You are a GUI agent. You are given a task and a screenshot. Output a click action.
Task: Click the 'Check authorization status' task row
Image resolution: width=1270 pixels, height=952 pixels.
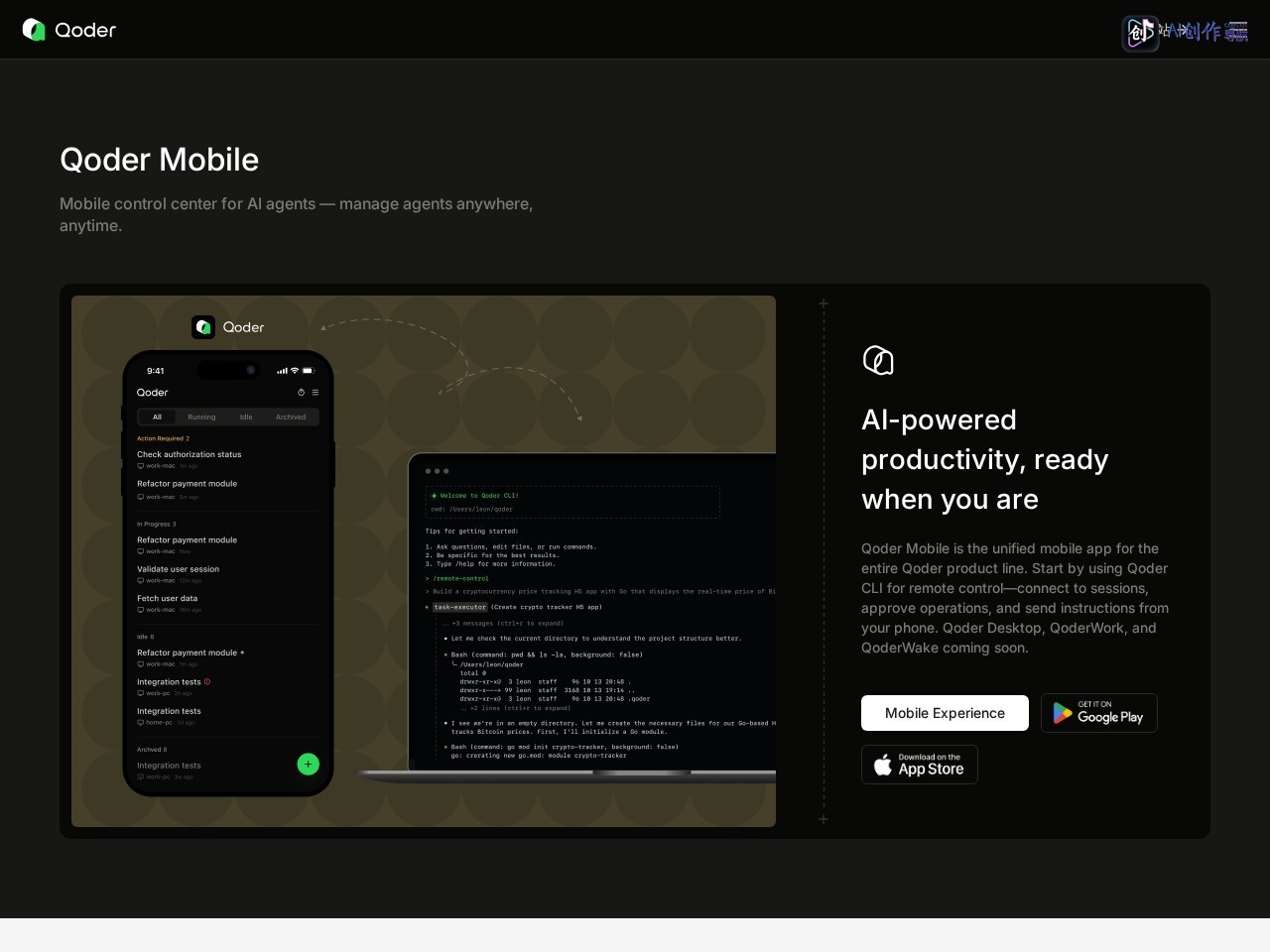(x=227, y=459)
